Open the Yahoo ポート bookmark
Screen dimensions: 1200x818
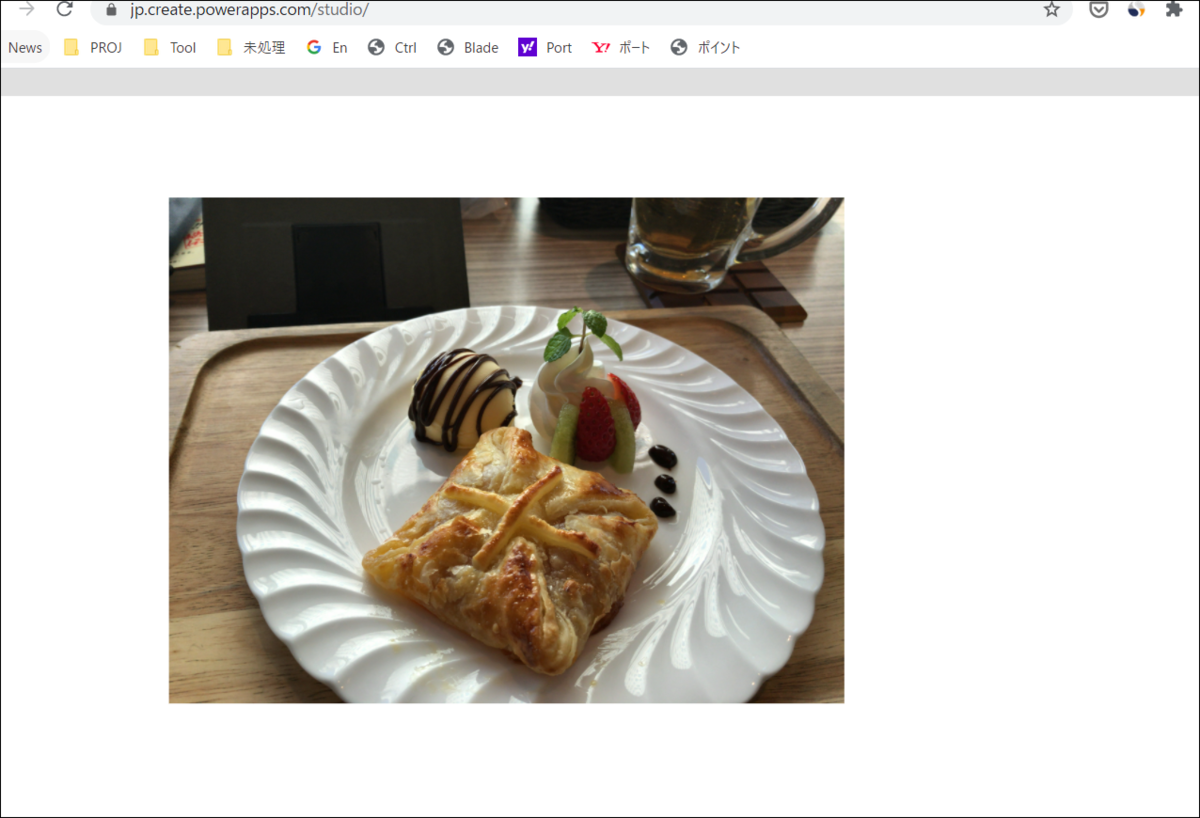pos(621,47)
